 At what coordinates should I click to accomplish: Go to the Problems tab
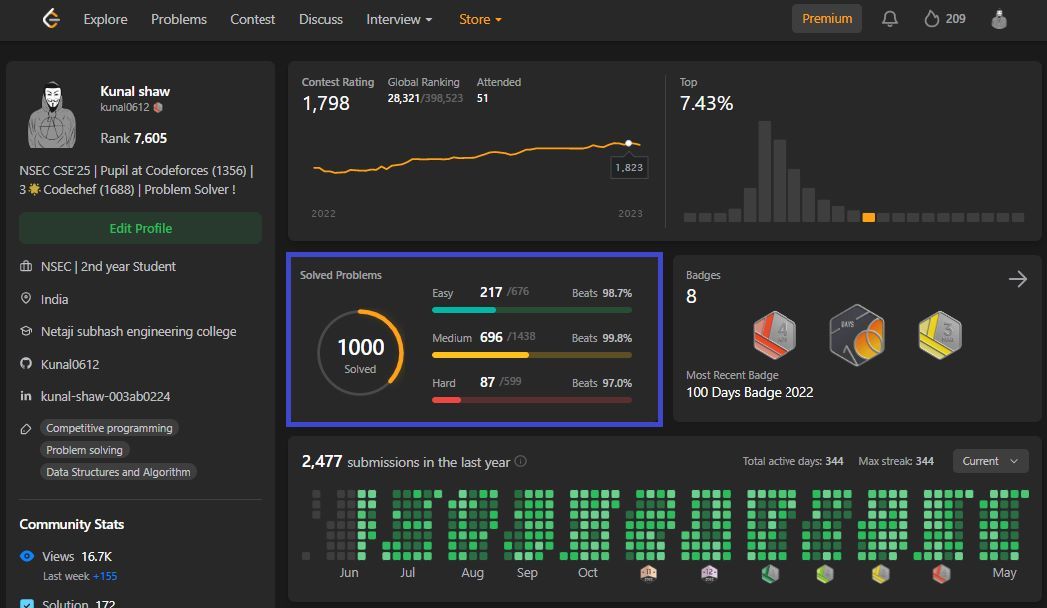(x=179, y=19)
